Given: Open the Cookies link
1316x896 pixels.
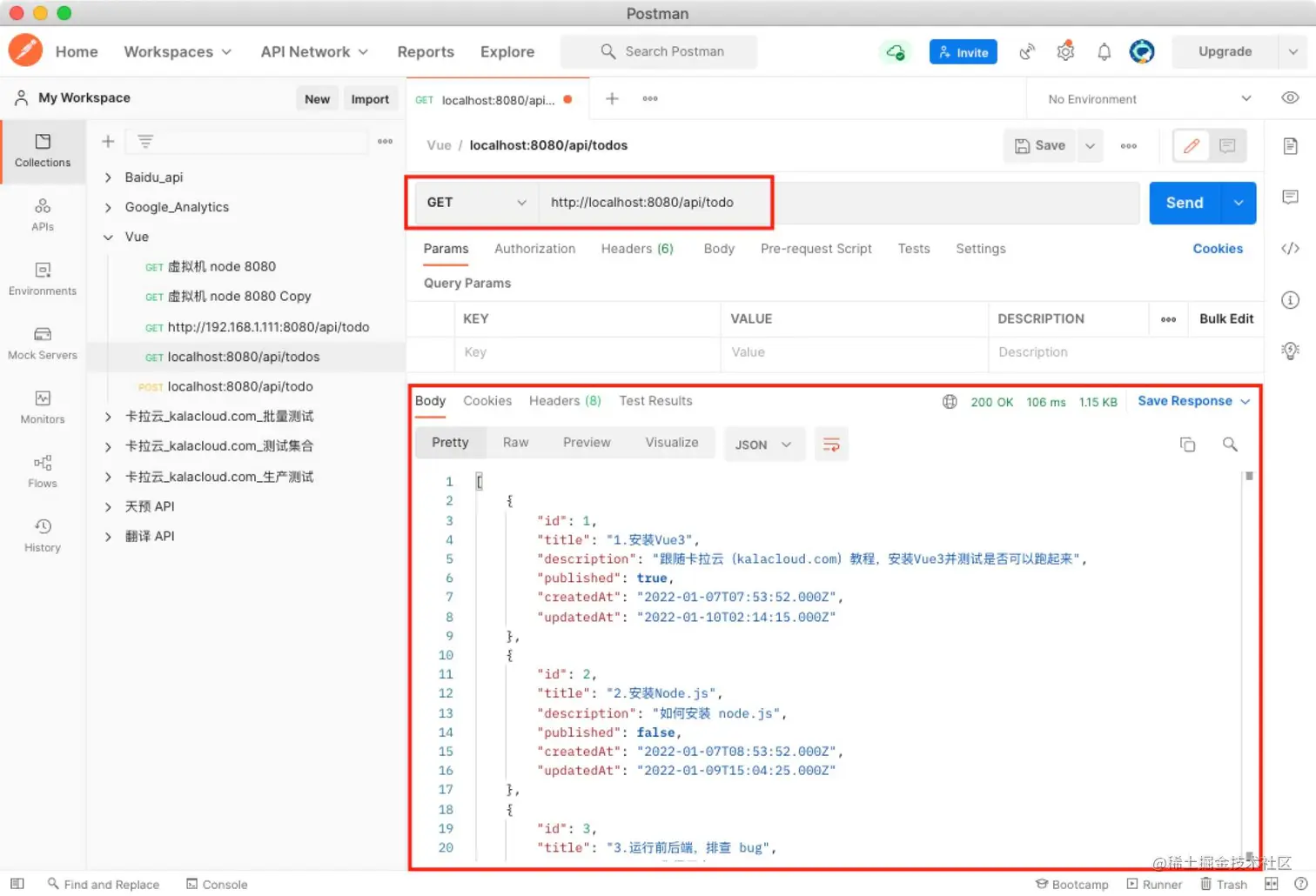Looking at the screenshot, I should (x=1218, y=249).
